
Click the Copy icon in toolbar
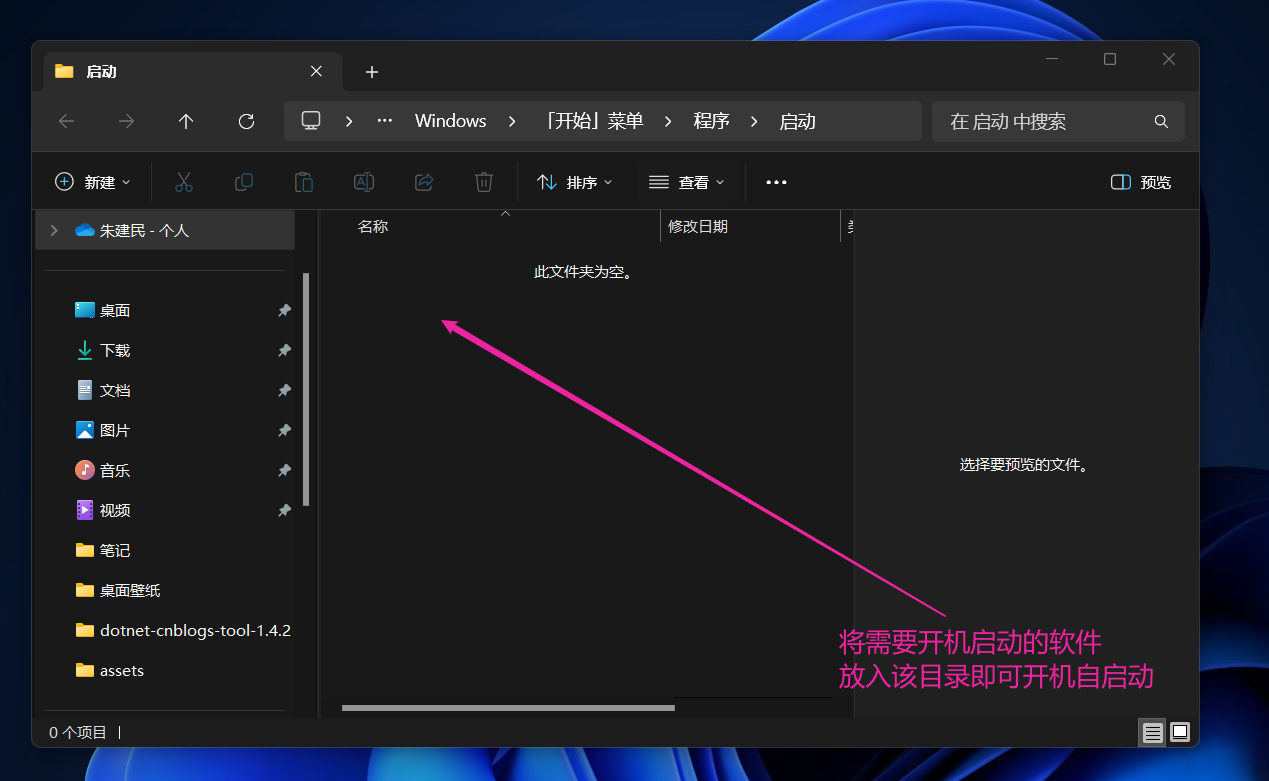coord(243,182)
